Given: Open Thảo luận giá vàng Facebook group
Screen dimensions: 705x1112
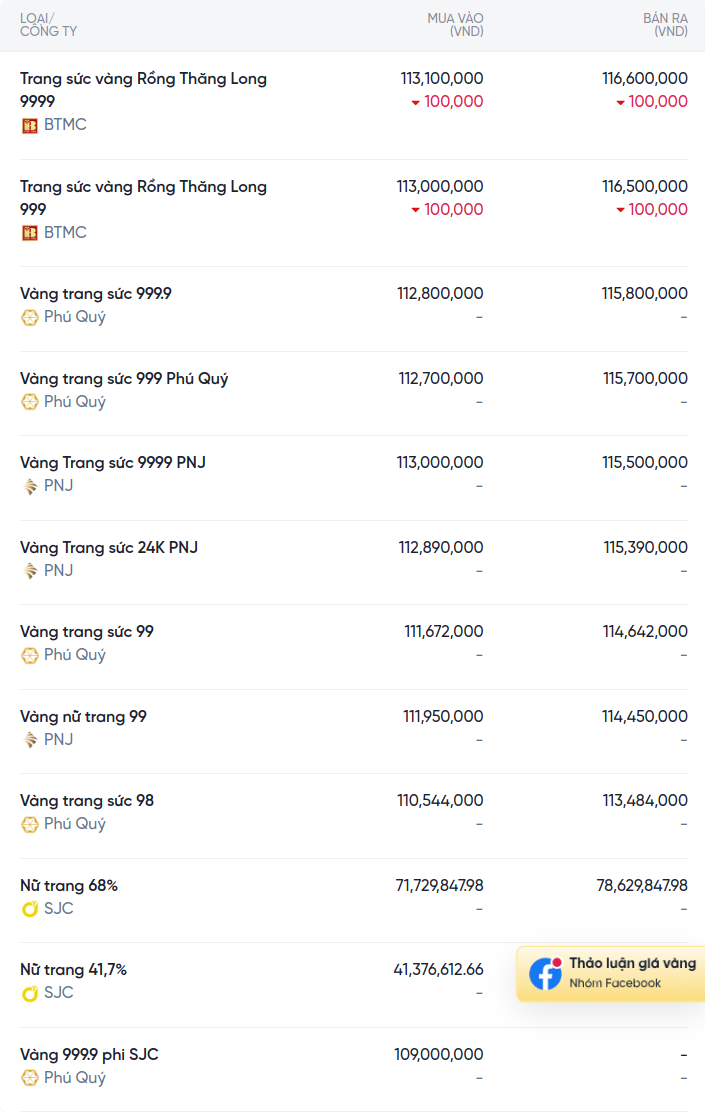Looking at the screenshot, I should [611, 973].
